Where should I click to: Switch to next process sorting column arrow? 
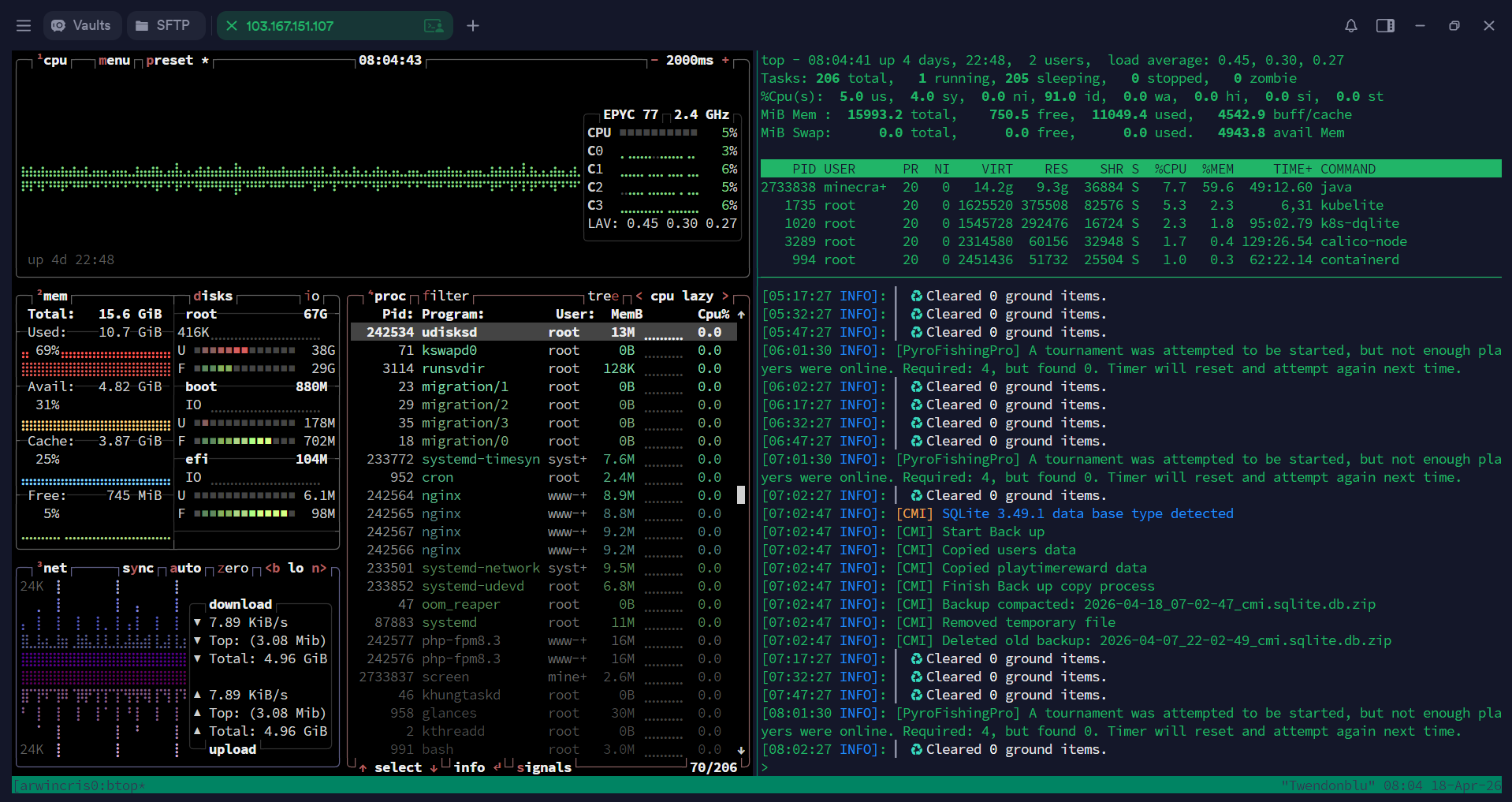(x=725, y=297)
